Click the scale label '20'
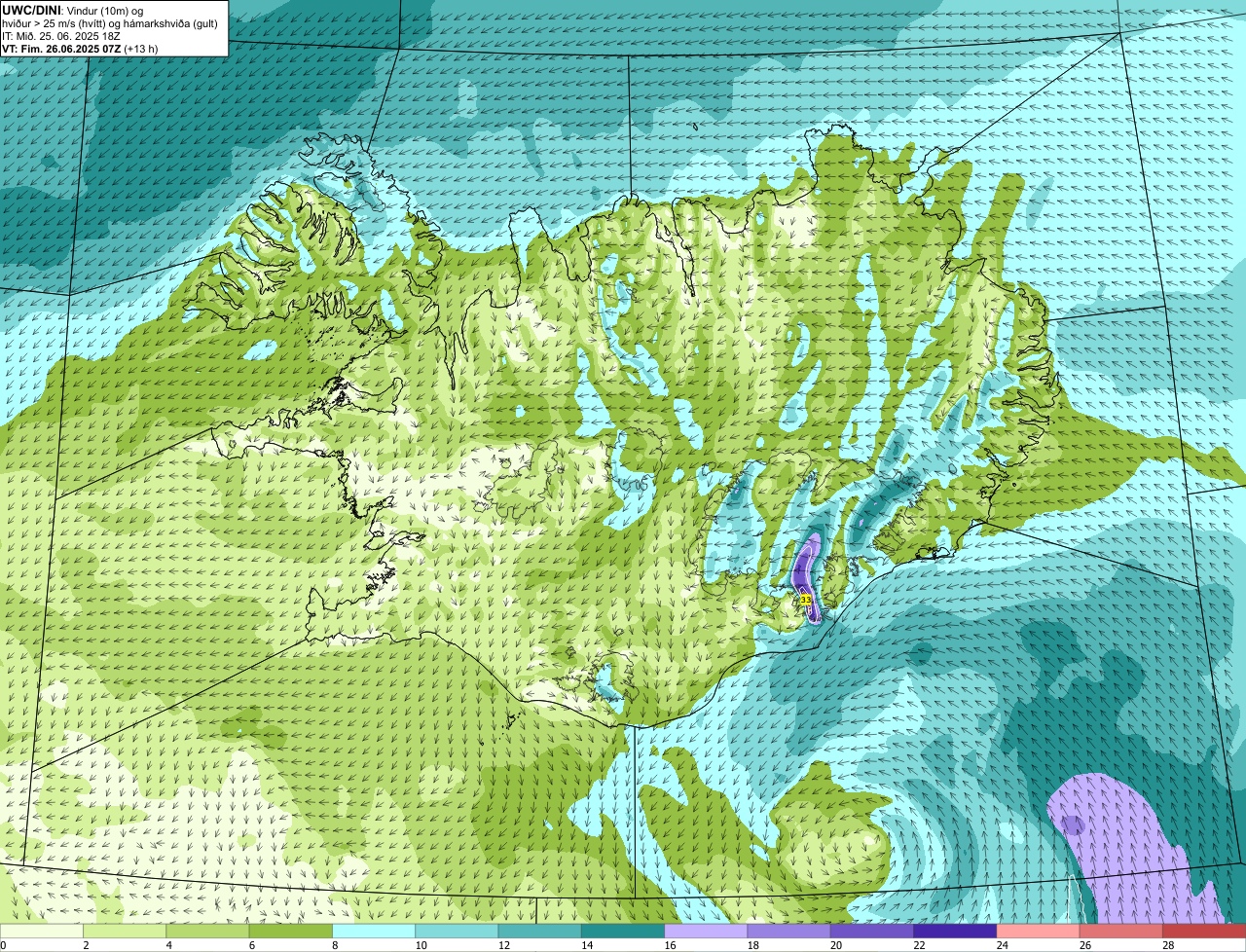The image size is (1246, 952). click(x=834, y=945)
